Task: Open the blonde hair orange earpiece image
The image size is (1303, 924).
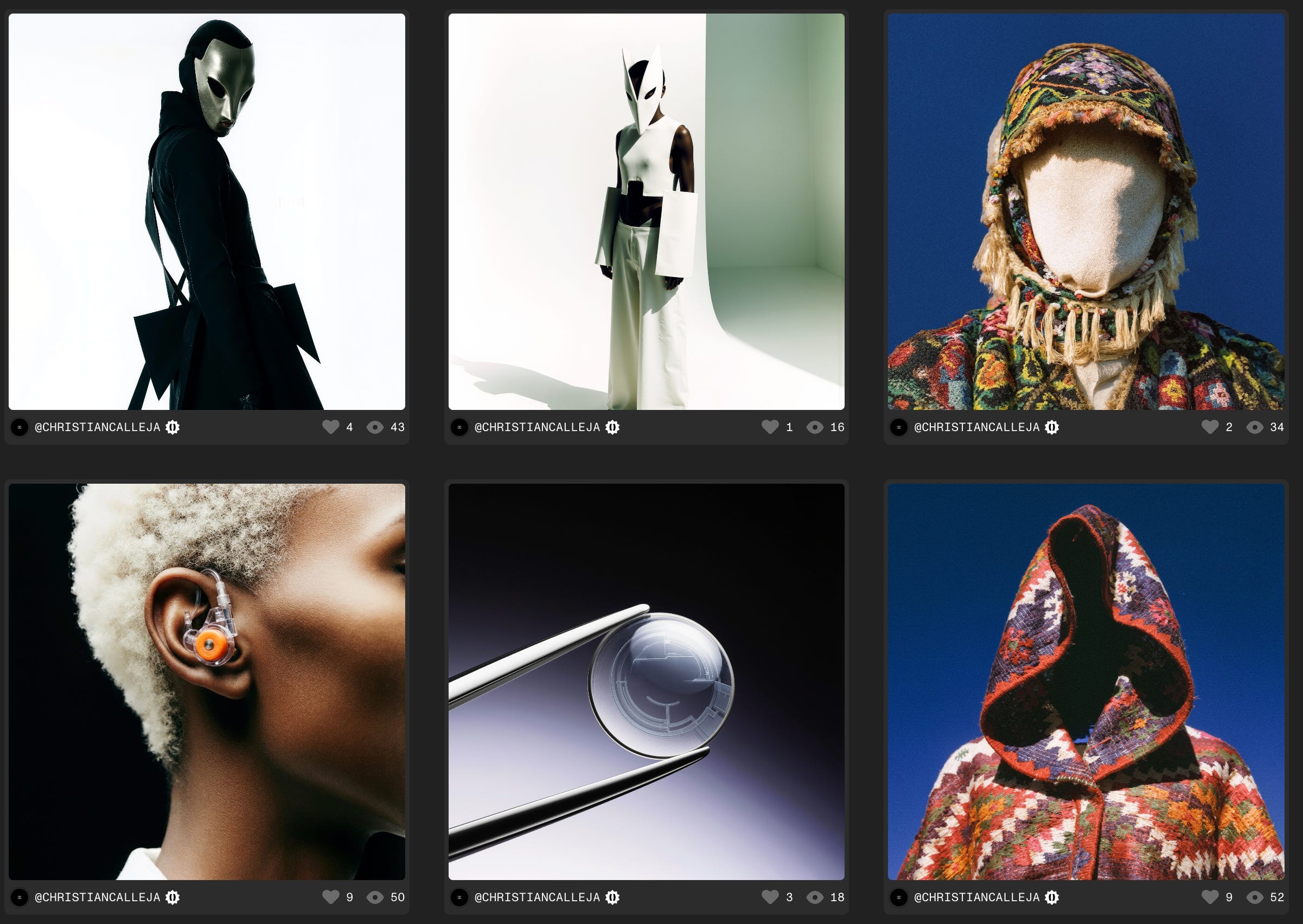Action: [x=207, y=682]
